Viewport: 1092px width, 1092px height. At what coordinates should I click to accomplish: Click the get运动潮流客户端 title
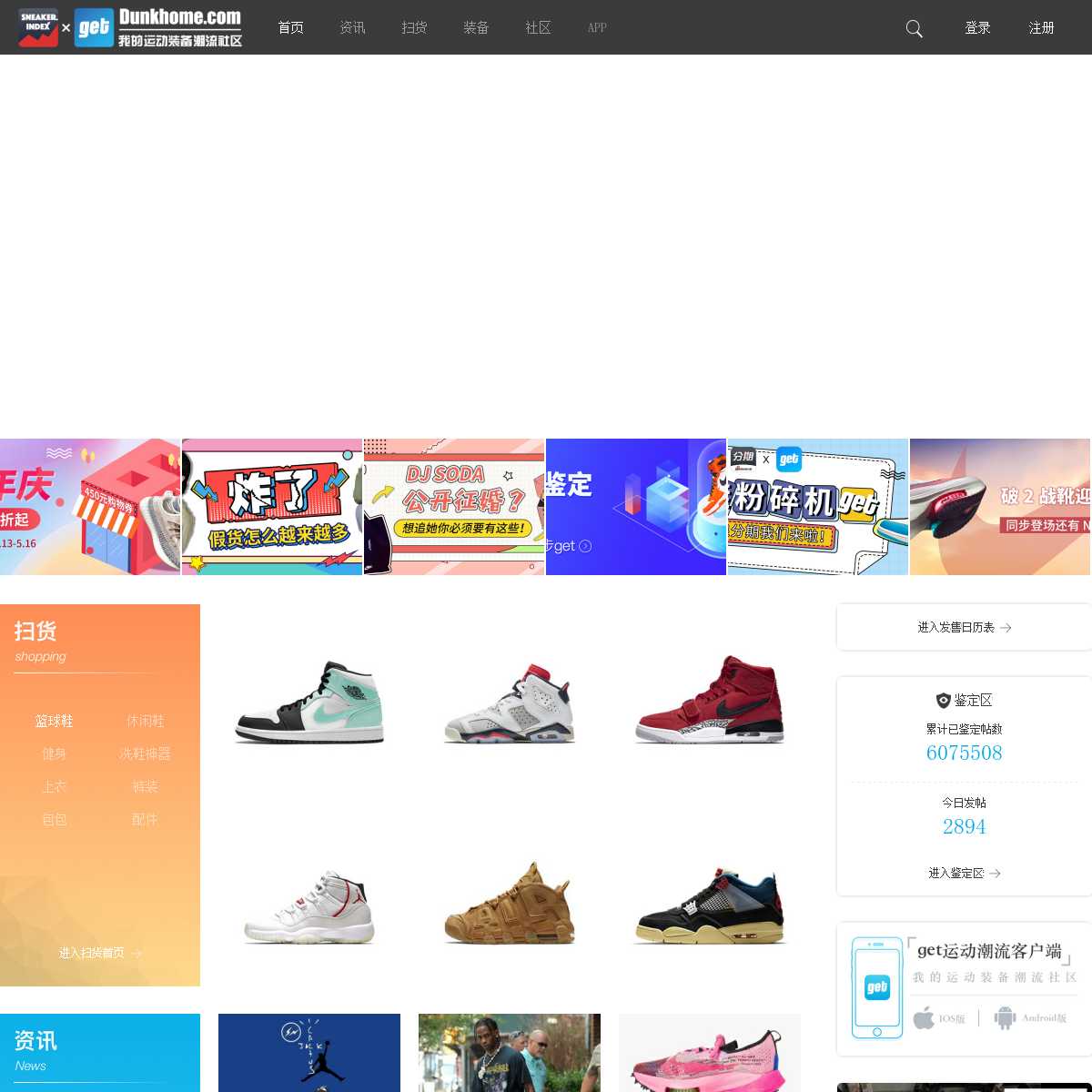click(x=989, y=951)
